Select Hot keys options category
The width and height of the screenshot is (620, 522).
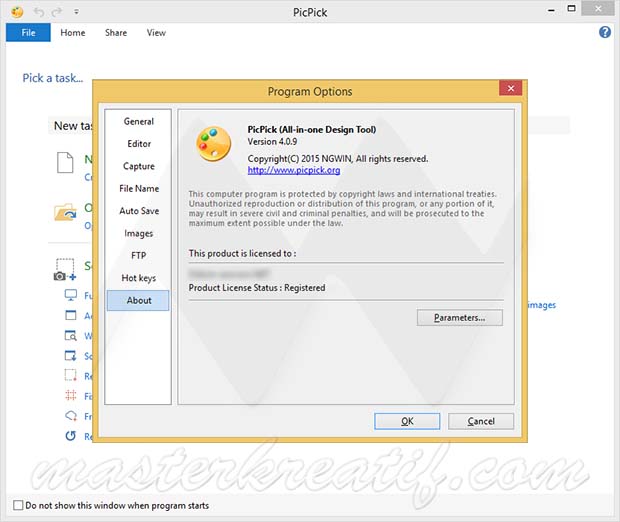138,278
